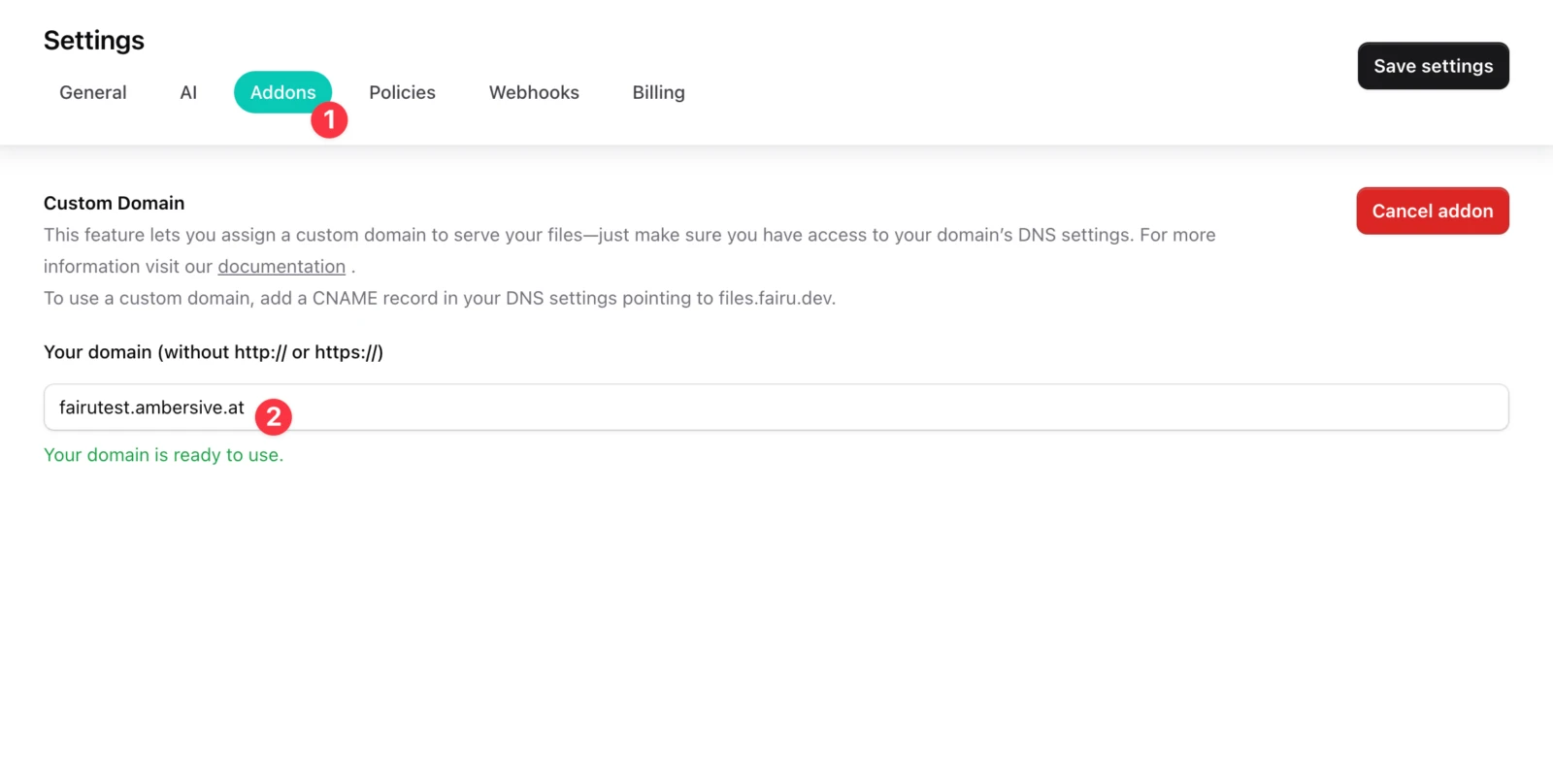The height and width of the screenshot is (784, 1553).
Task: Open the documentation link
Action: (281, 267)
